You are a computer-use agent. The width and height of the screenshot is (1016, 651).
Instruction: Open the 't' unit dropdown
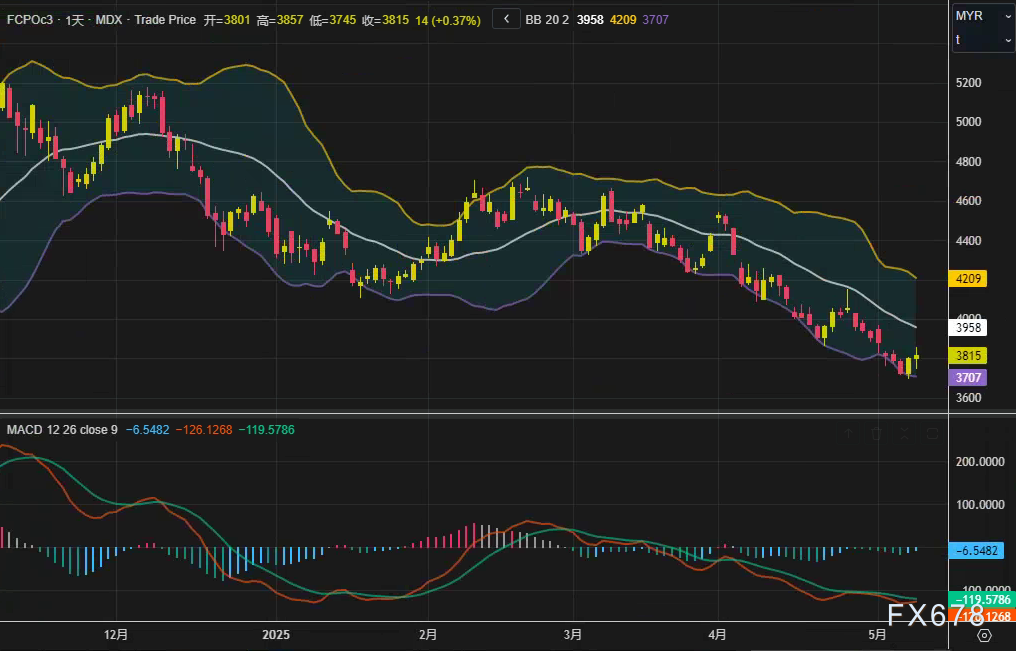tap(983, 39)
